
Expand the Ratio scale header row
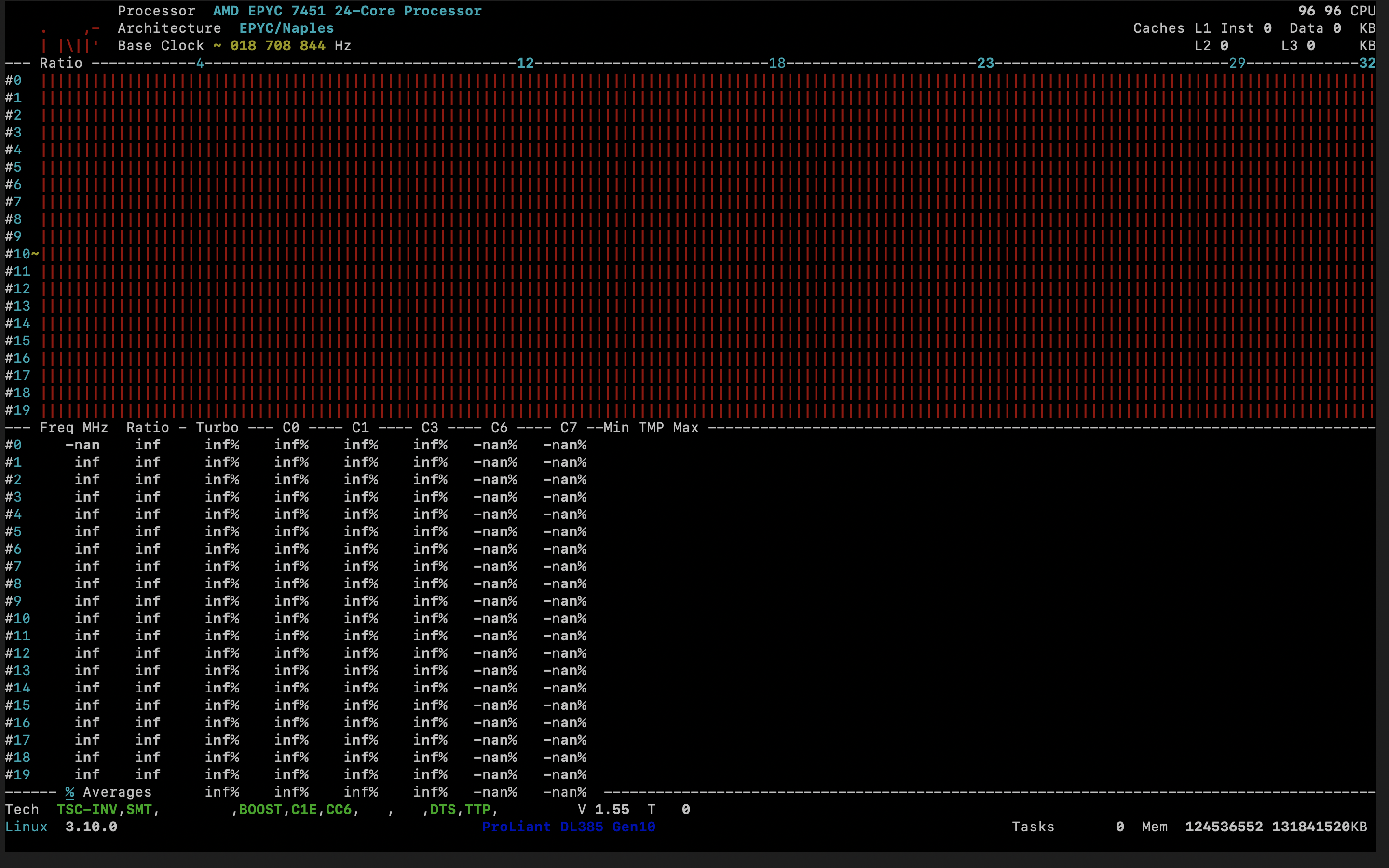tap(60, 63)
